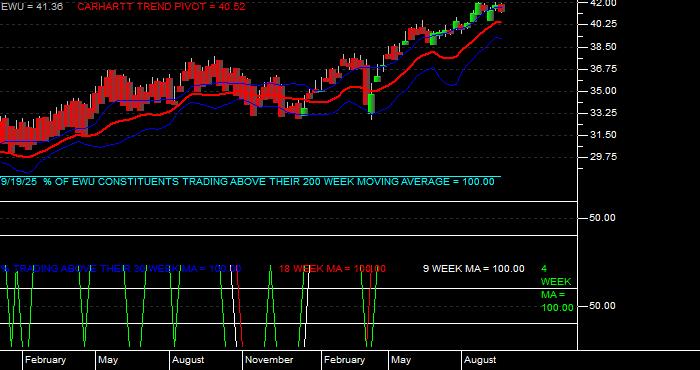Viewport: 700px width, 370px height.
Task: Click the 50.00 label of middle panel
Action: [603, 218]
